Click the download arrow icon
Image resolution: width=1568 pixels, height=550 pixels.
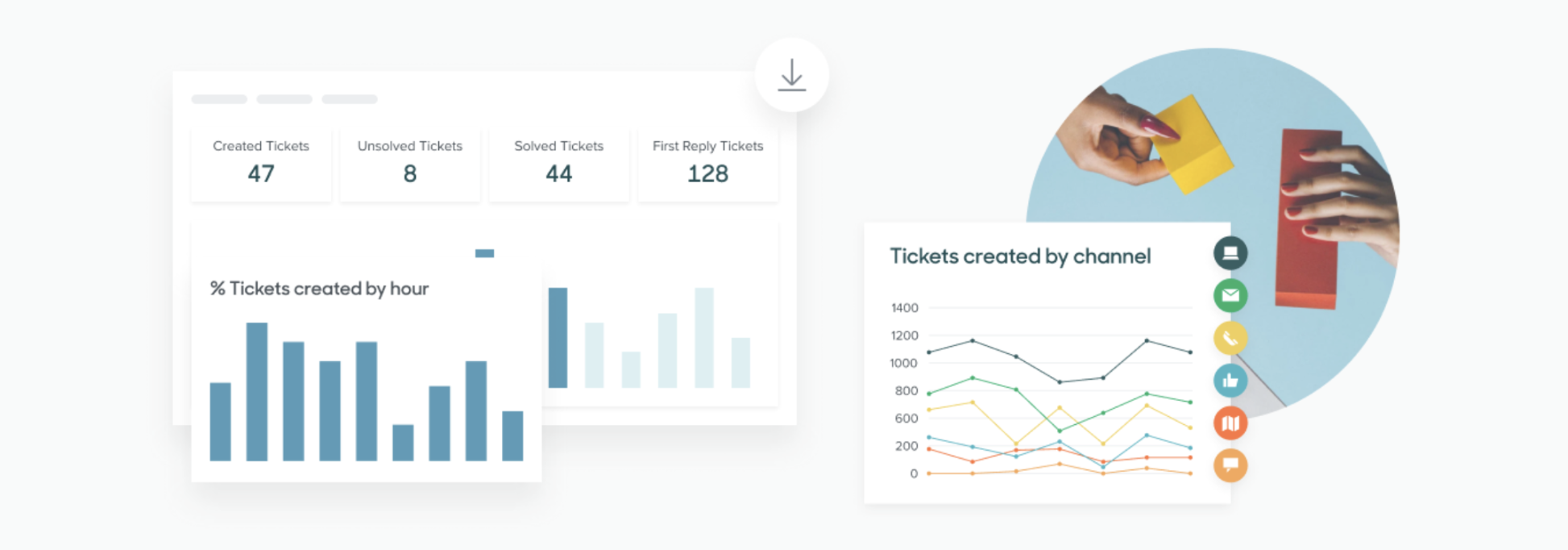click(792, 75)
